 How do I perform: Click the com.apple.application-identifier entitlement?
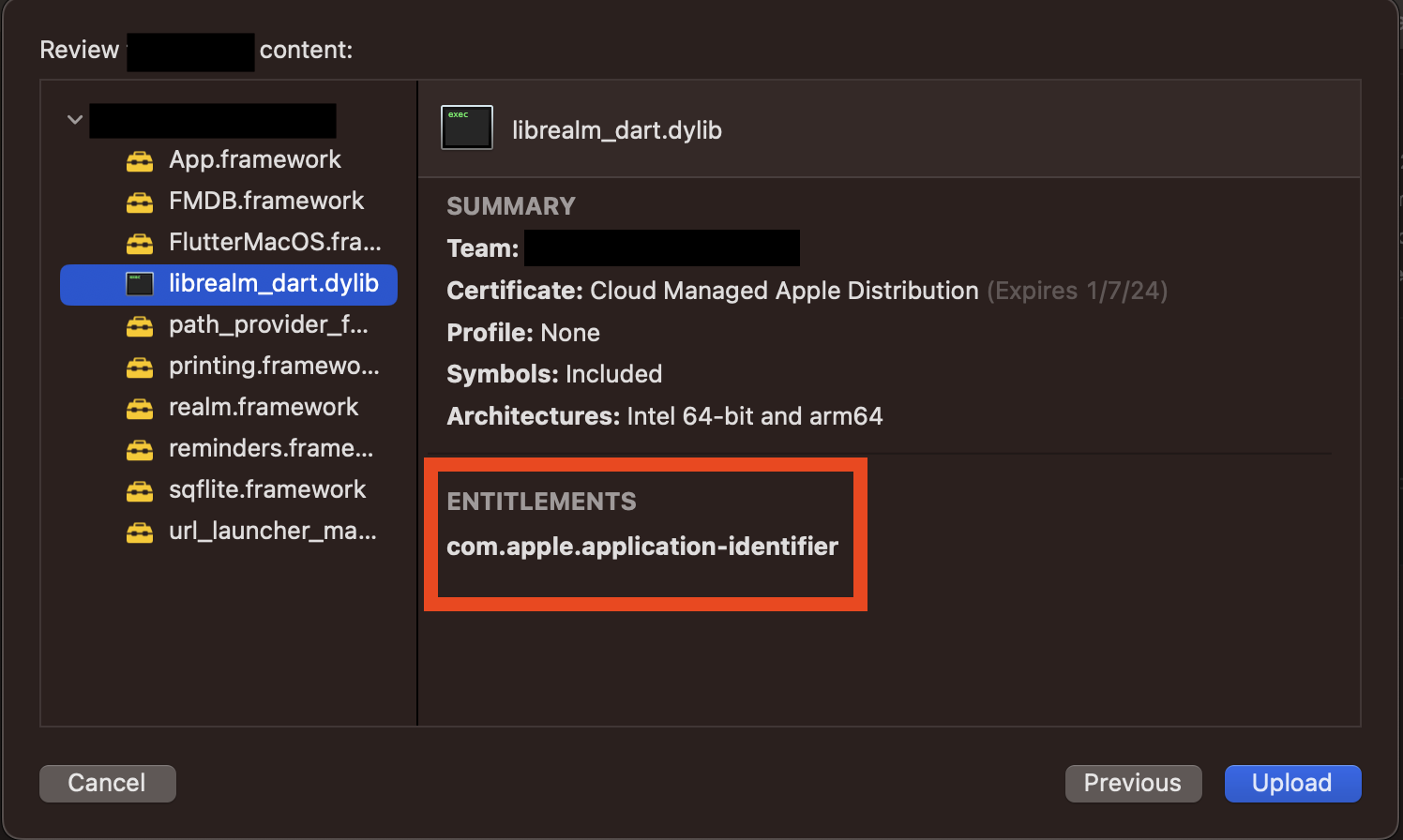tap(643, 547)
